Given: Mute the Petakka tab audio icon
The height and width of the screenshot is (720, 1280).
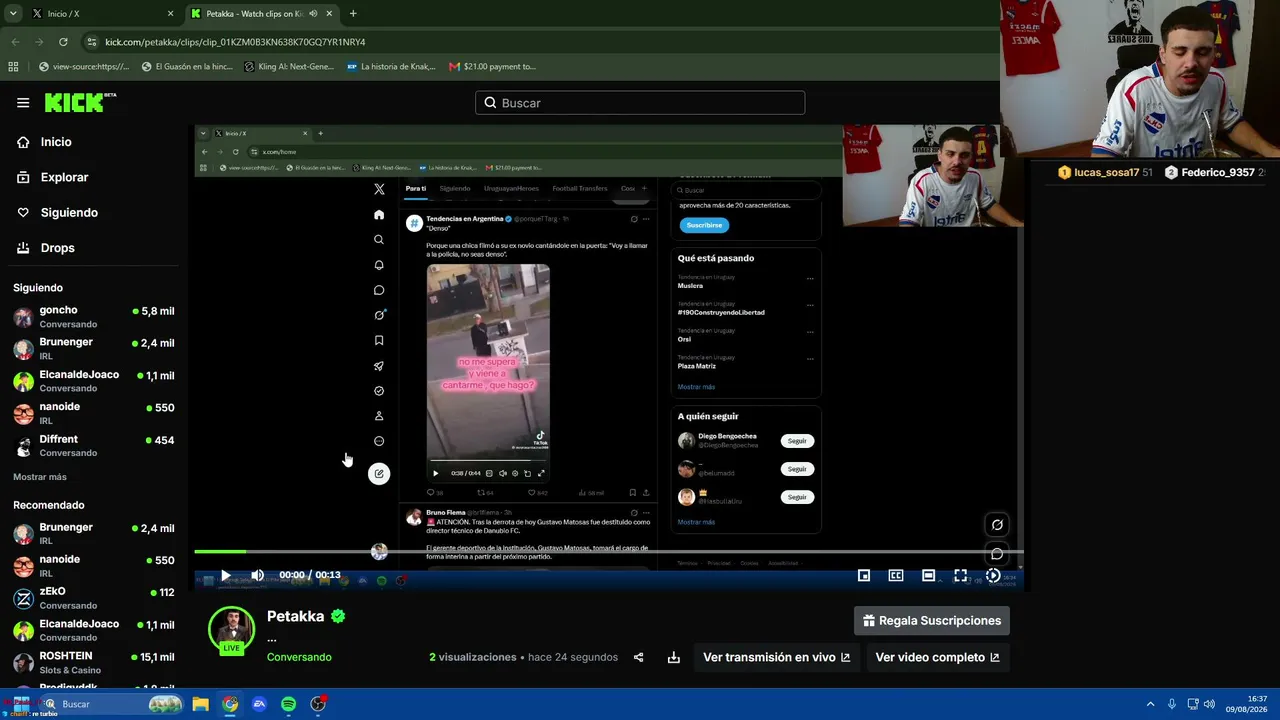Looking at the screenshot, I should click(x=313, y=14).
